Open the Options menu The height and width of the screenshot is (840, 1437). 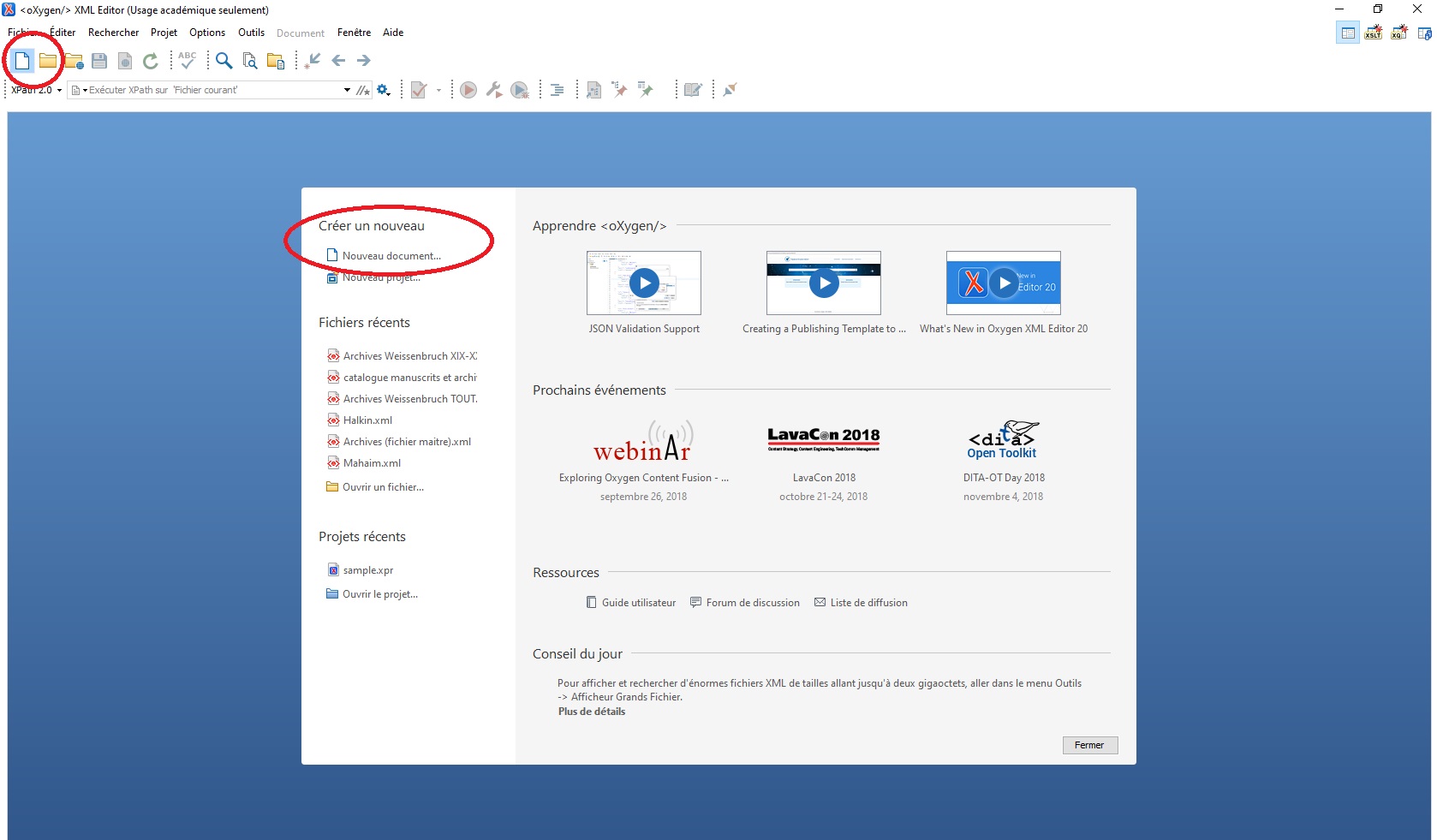click(207, 33)
